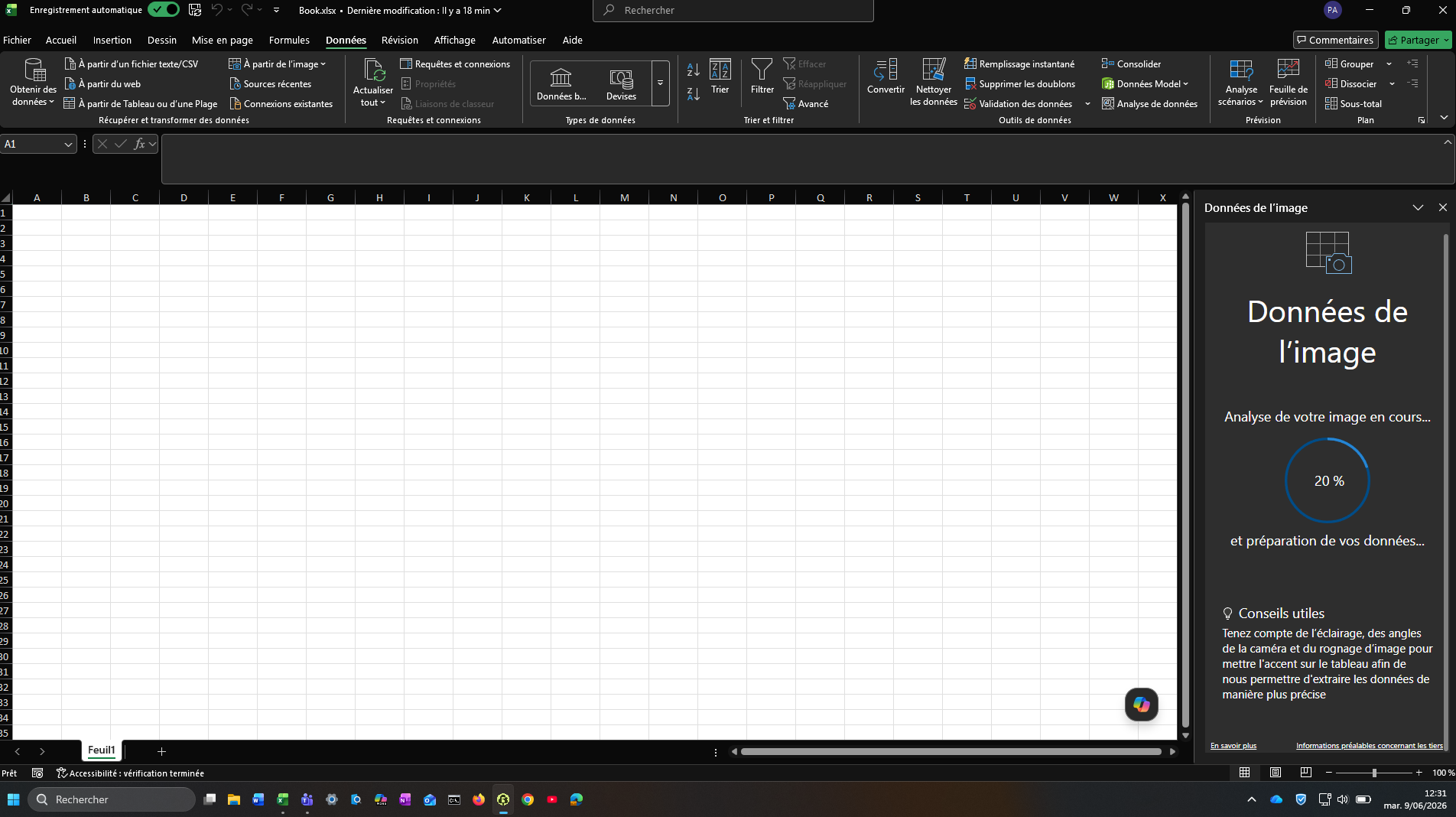1456x817 pixels.
Task: Expand the Name Box dropdown
Action: (x=68, y=144)
